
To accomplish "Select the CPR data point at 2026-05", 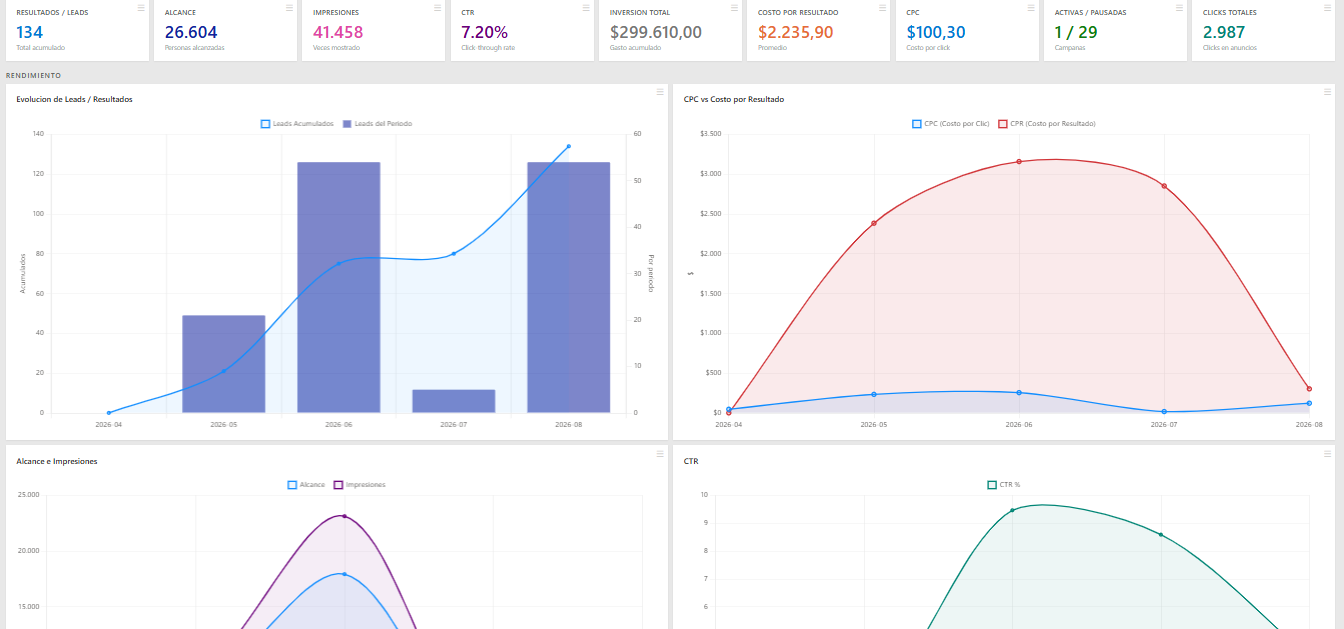I will [874, 223].
